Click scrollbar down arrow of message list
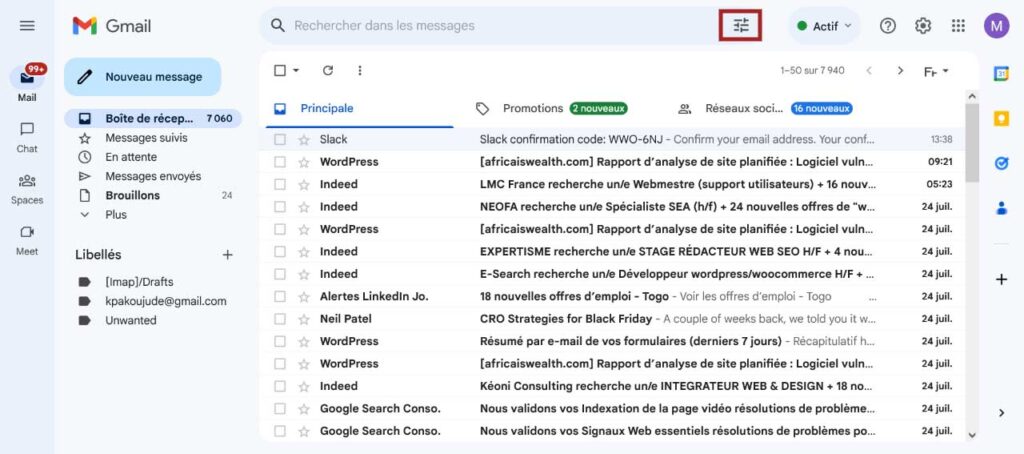Image resolution: width=1024 pixels, height=454 pixels. [x=972, y=436]
